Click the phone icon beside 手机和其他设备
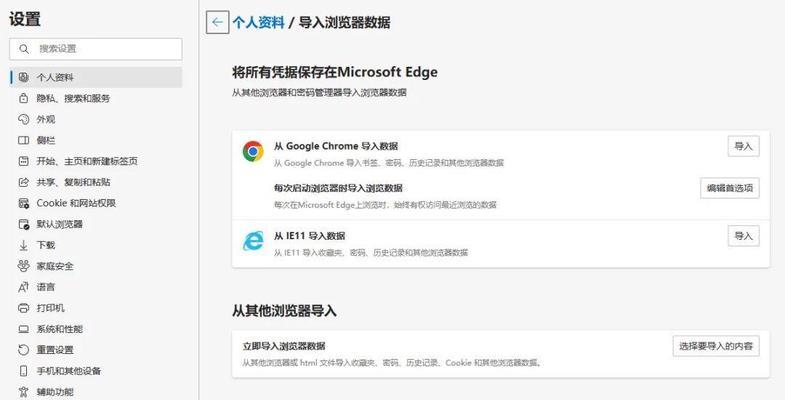785x400 pixels. [24, 371]
